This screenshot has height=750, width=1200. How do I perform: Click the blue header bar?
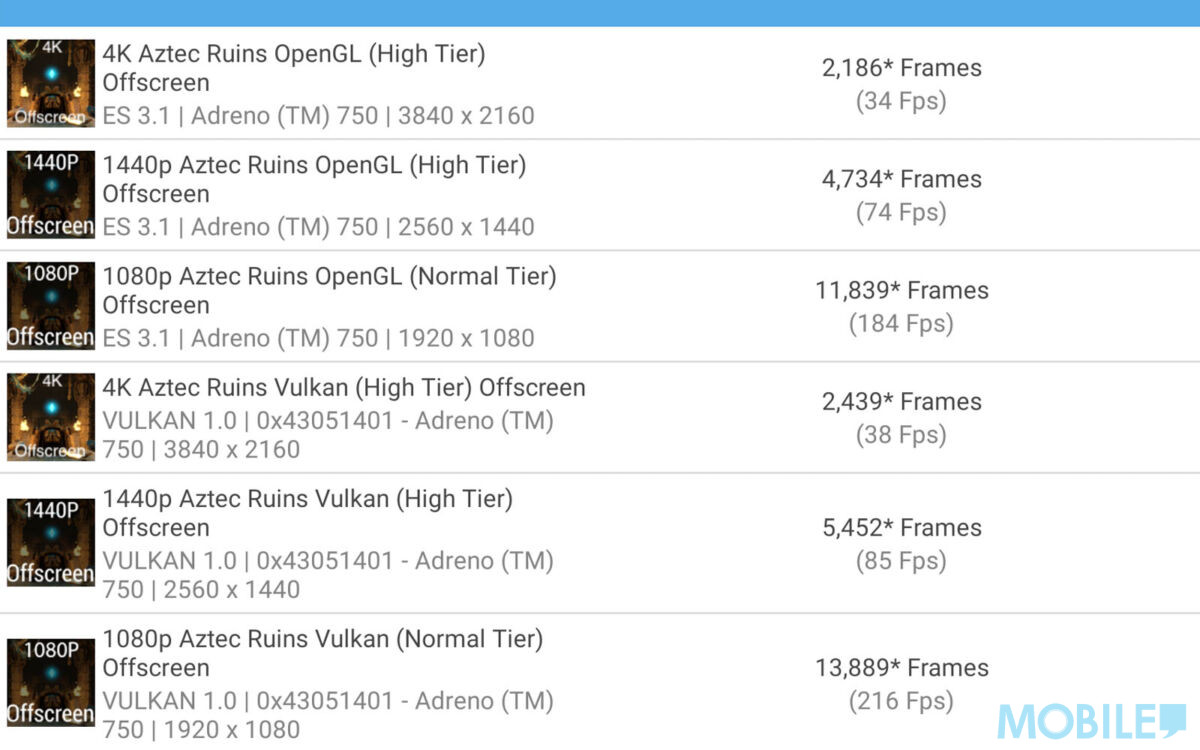(x=600, y=13)
